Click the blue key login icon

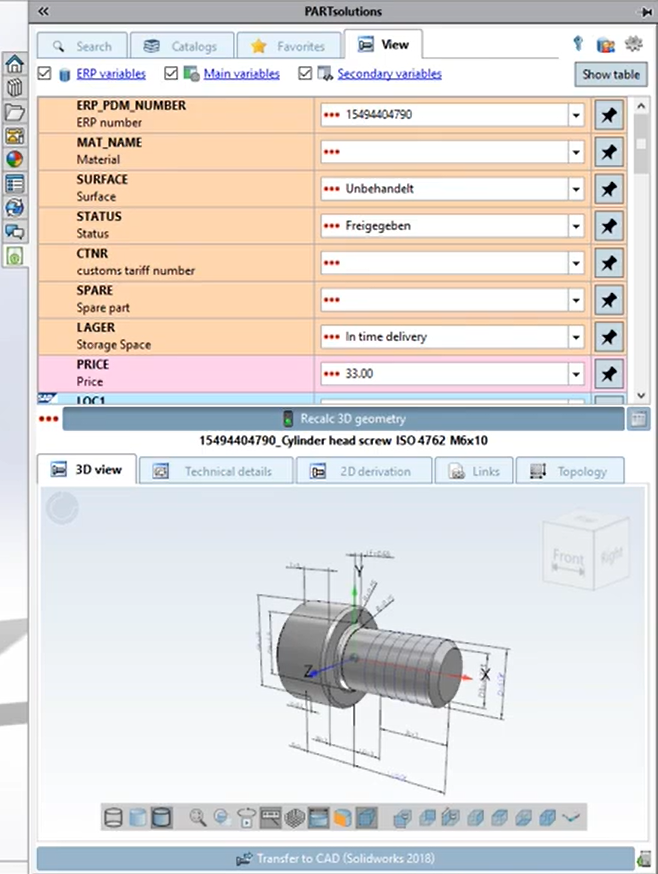tap(578, 43)
